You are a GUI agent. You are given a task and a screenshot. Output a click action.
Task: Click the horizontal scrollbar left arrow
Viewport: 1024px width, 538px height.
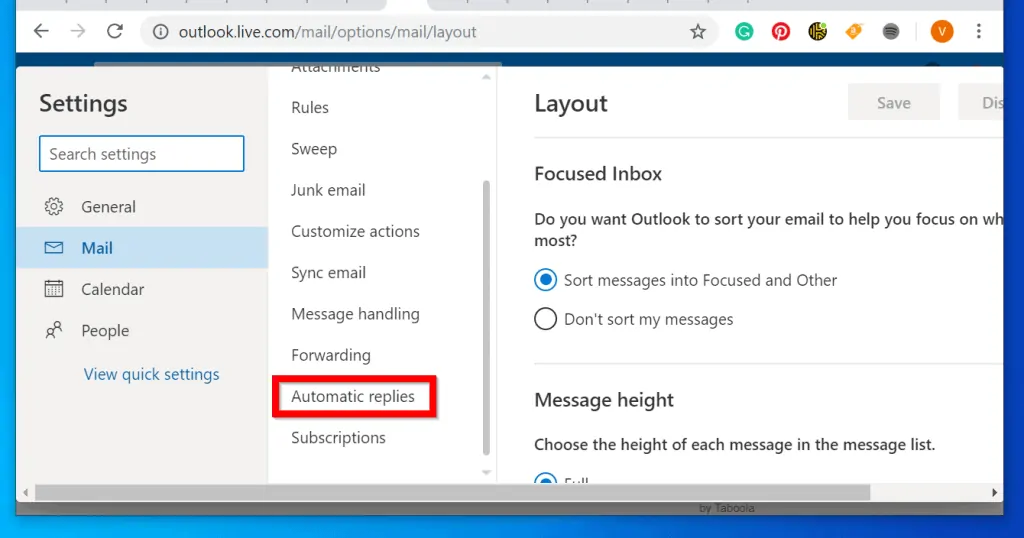coord(25,493)
